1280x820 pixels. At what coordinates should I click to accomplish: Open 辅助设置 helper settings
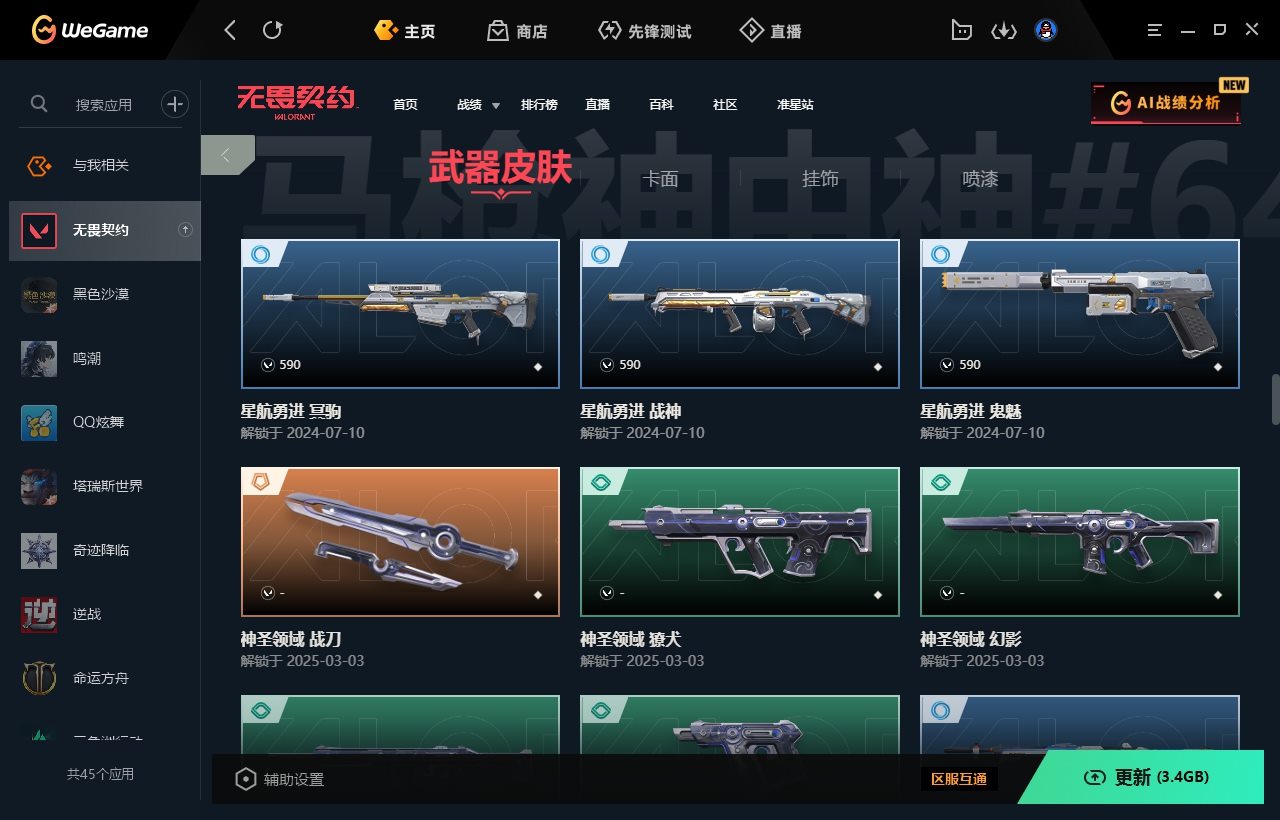coord(280,779)
